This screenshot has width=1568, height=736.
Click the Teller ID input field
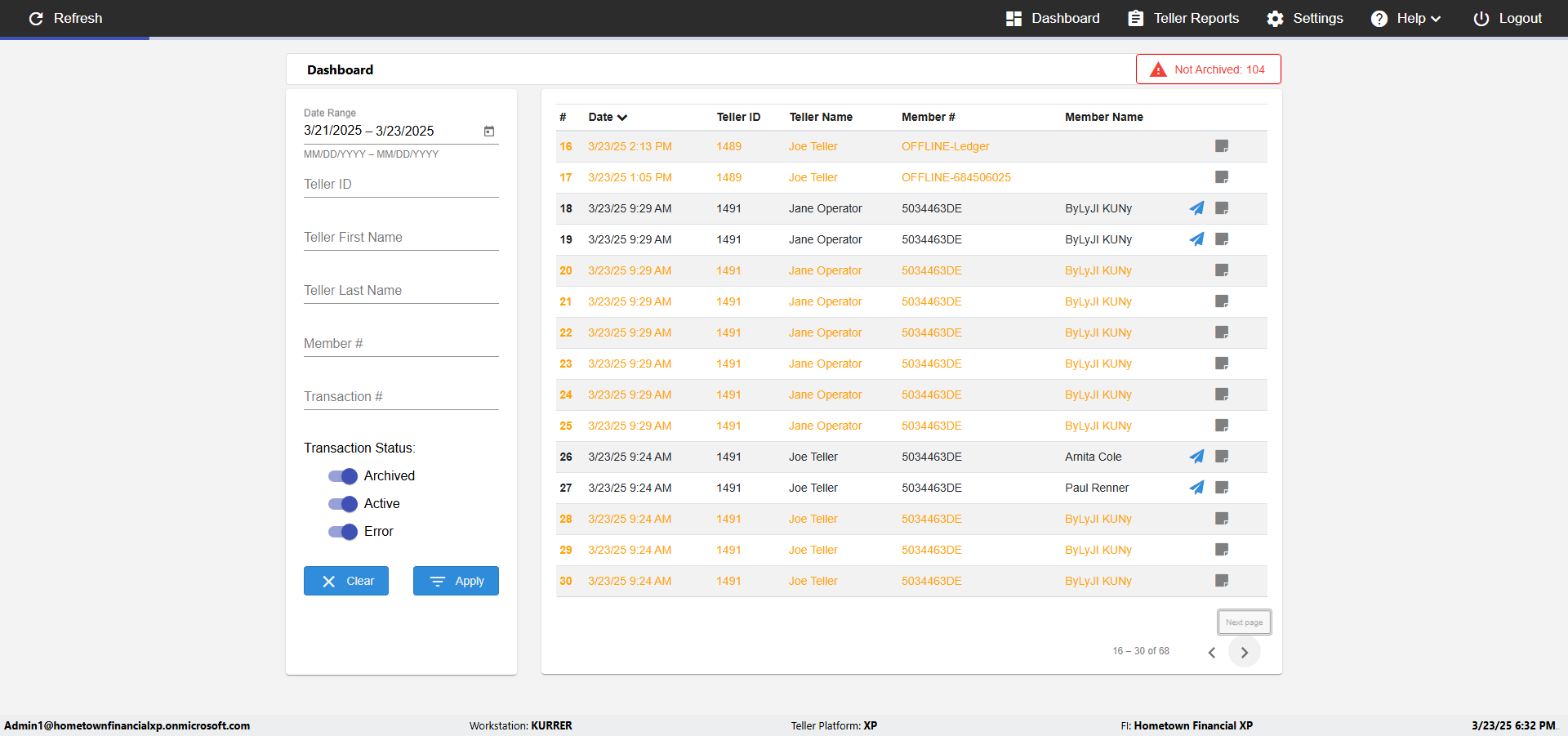pos(401,185)
